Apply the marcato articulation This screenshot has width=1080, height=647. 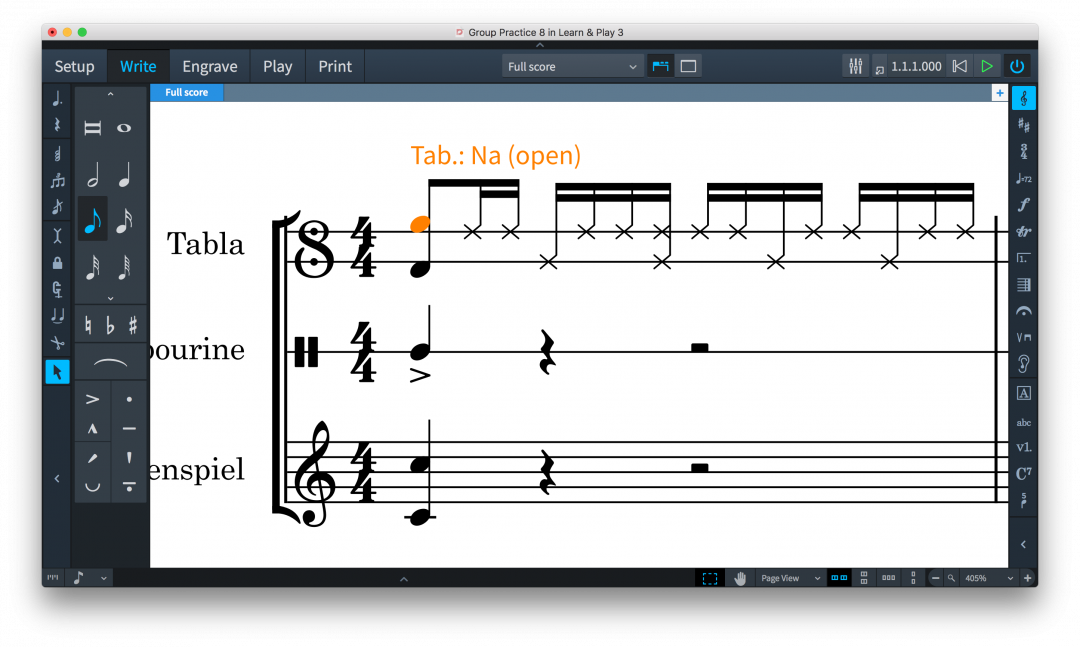92,429
